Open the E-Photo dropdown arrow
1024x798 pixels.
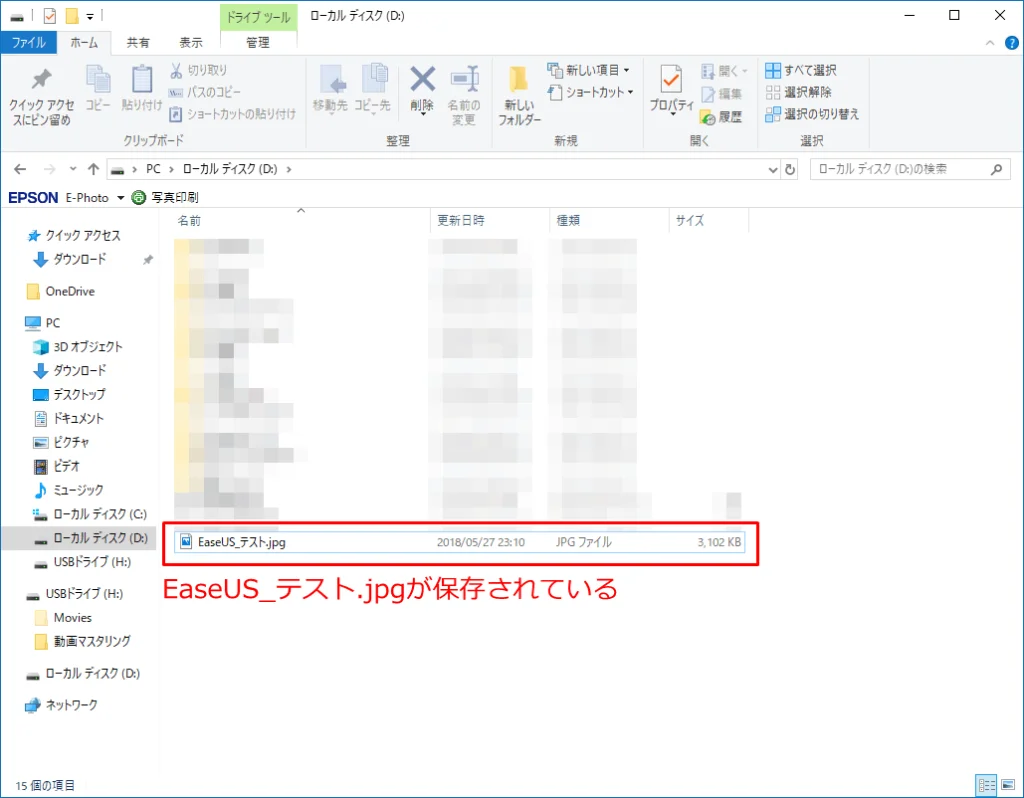coord(121,198)
